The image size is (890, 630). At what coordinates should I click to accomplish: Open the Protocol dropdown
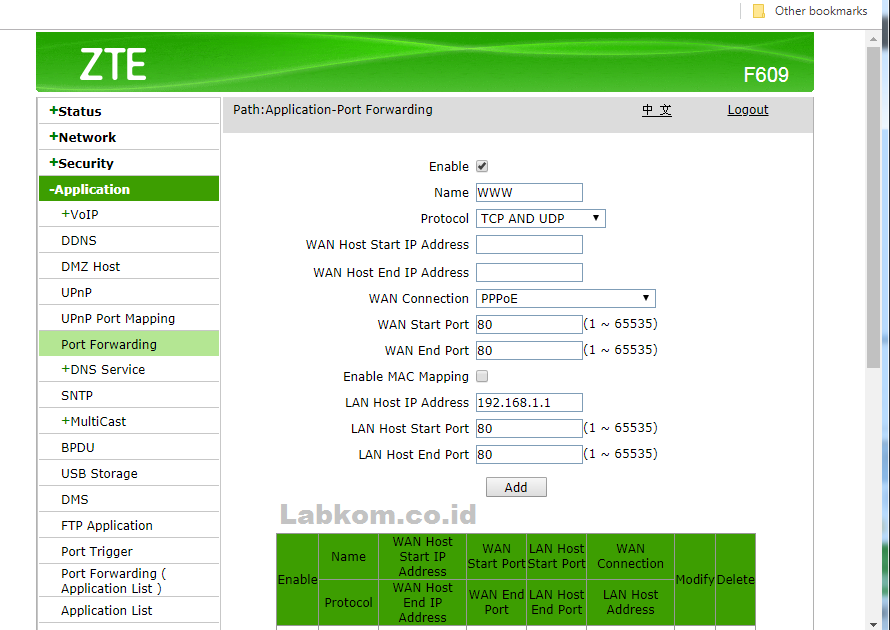click(540, 219)
